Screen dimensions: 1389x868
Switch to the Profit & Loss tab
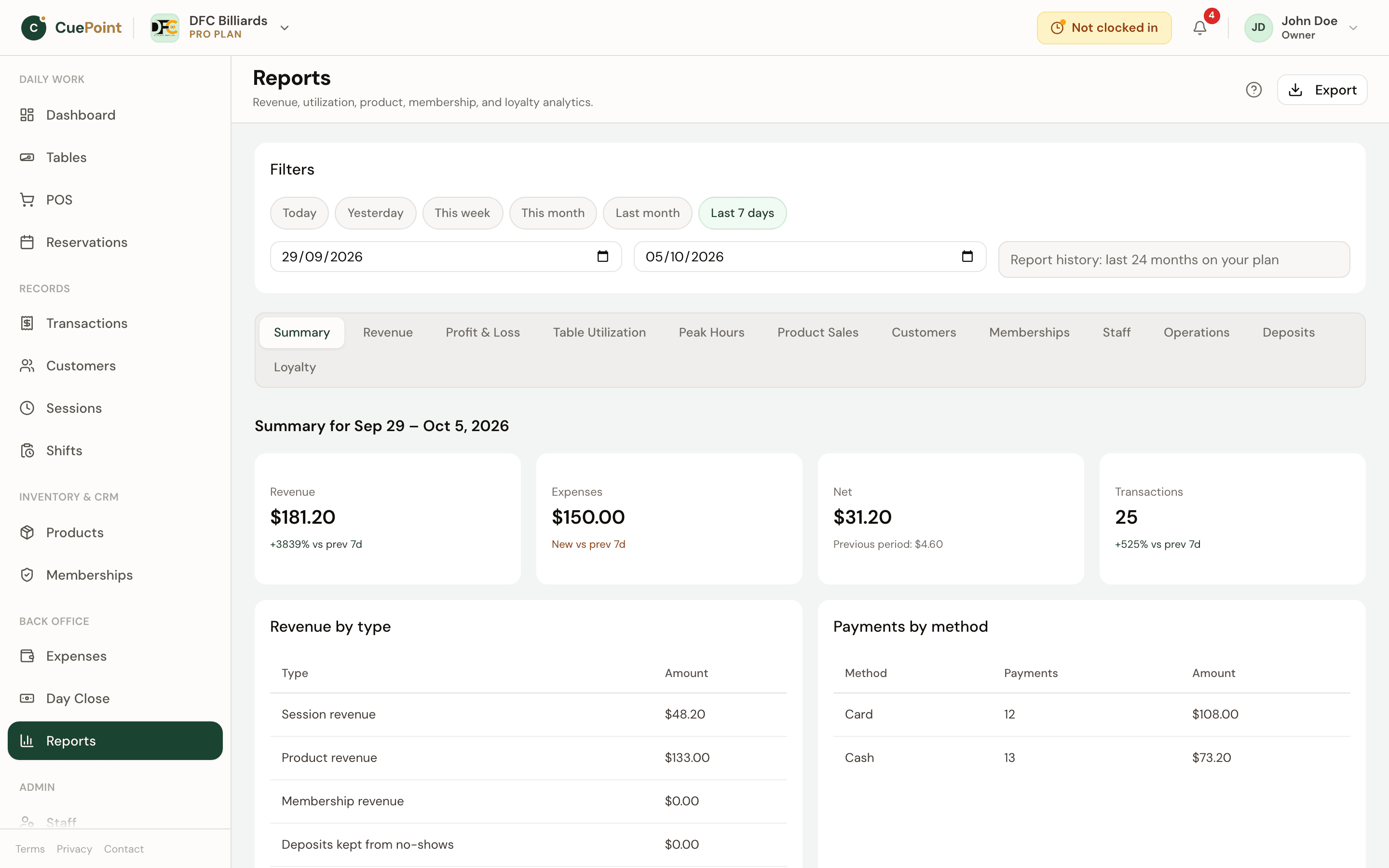483,332
